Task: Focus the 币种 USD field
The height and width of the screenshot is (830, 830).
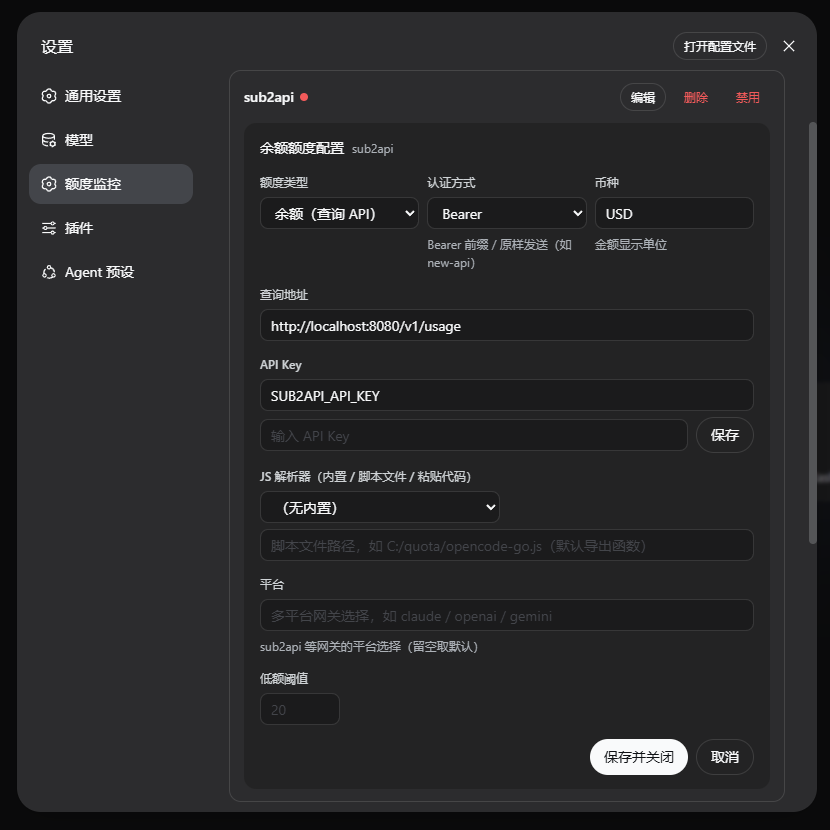Action: click(674, 213)
